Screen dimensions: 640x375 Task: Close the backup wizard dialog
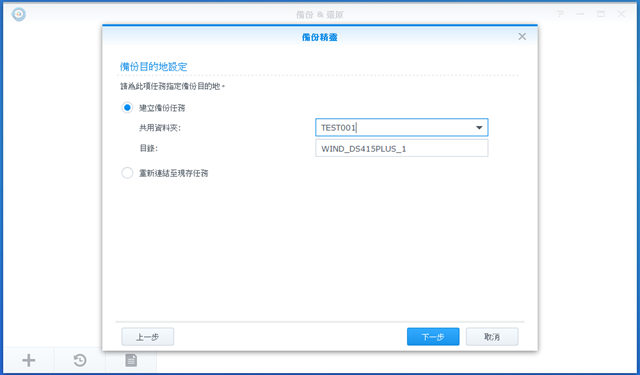click(522, 37)
